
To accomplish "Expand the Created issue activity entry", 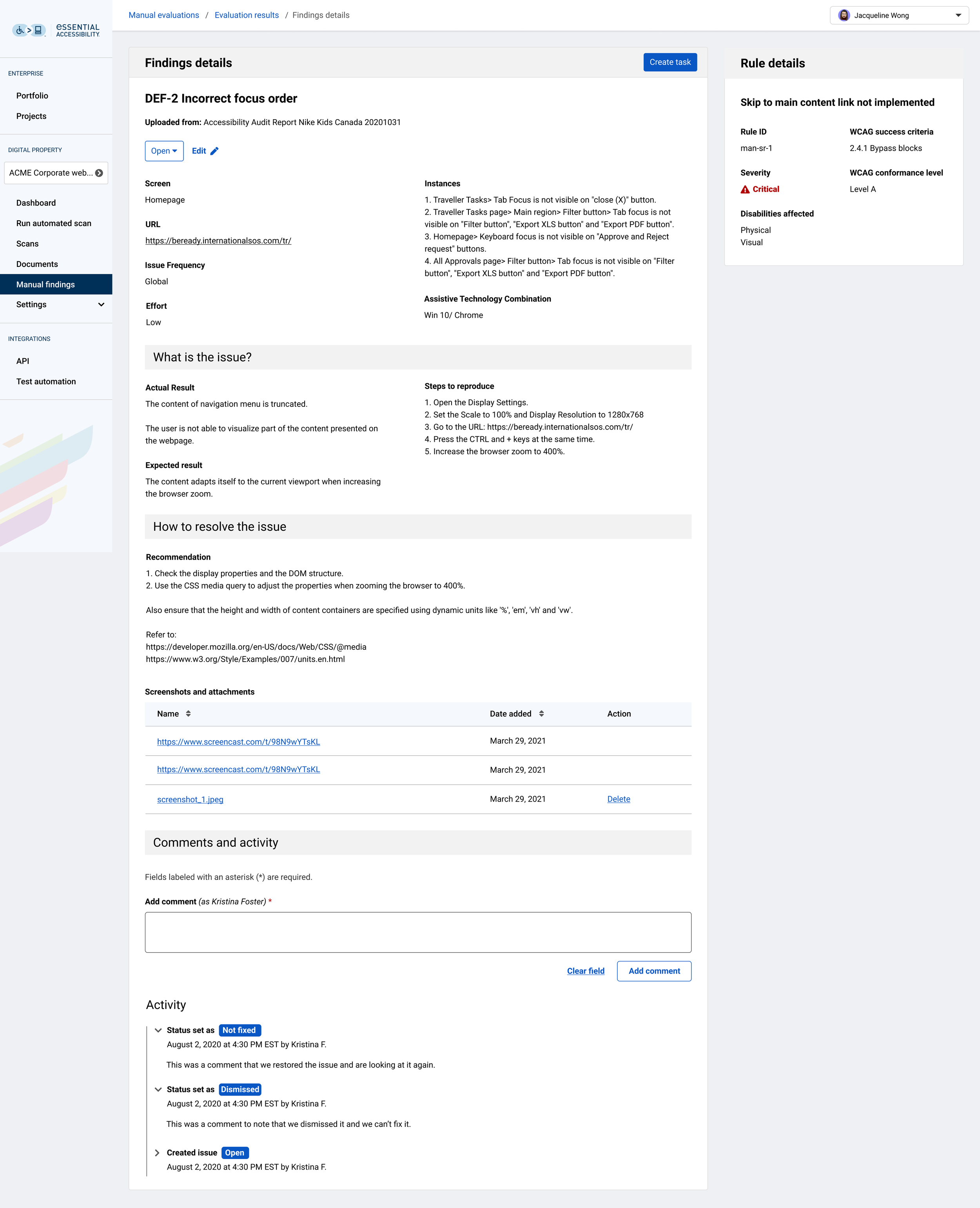I will [x=157, y=1152].
